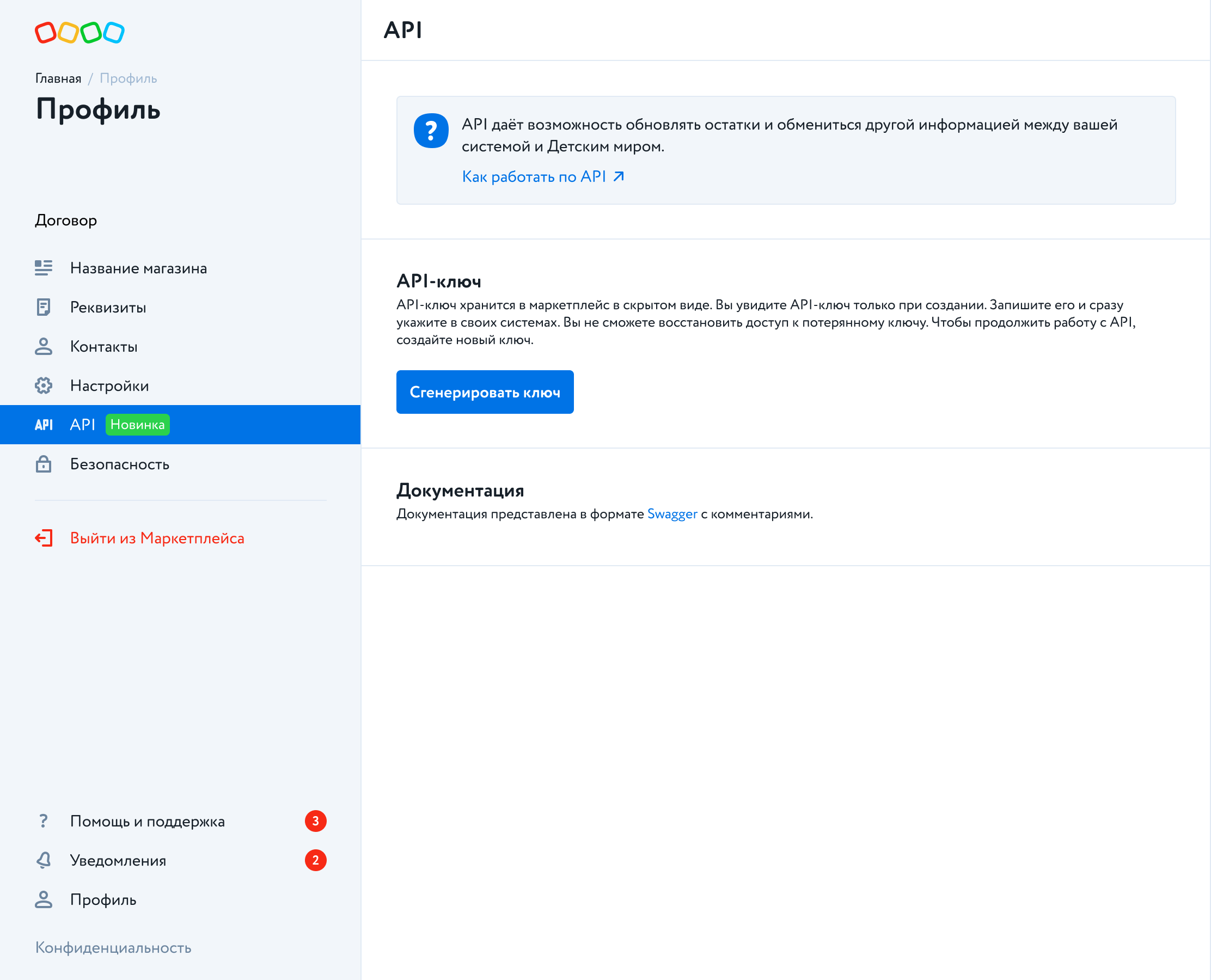Click the Реквизиты document icon

pos(44,307)
